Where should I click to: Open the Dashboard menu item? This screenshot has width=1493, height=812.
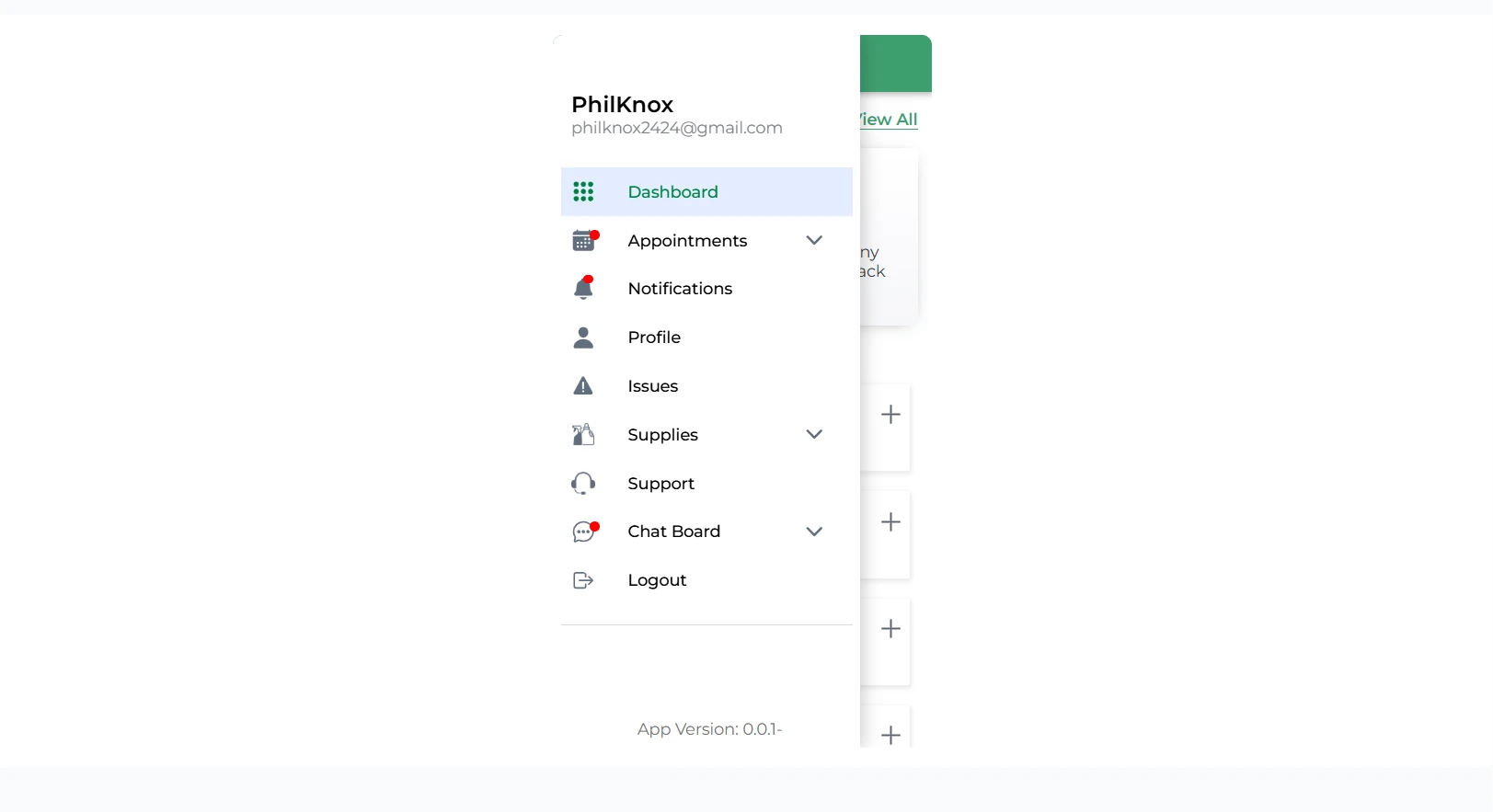672,191
